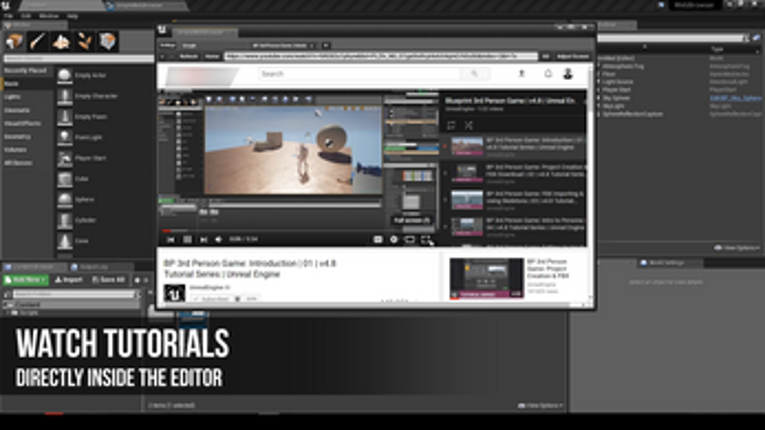Click the Cube shape icon
This screenshot has height=430, width=765.
(x=64, y=179)
